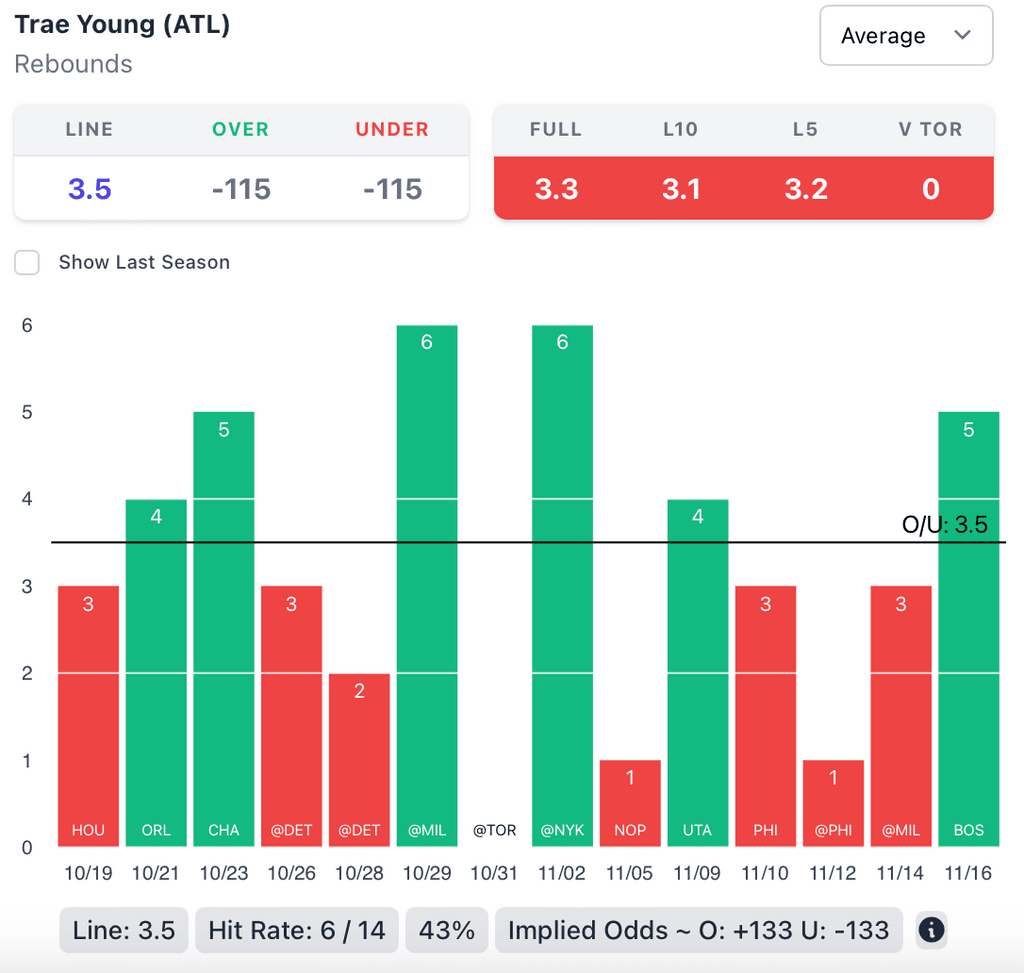This screenshot has width=1024, height=973.
Task: Click the Hit Rate: 6 / 14 badge
Action: (296, 930)
